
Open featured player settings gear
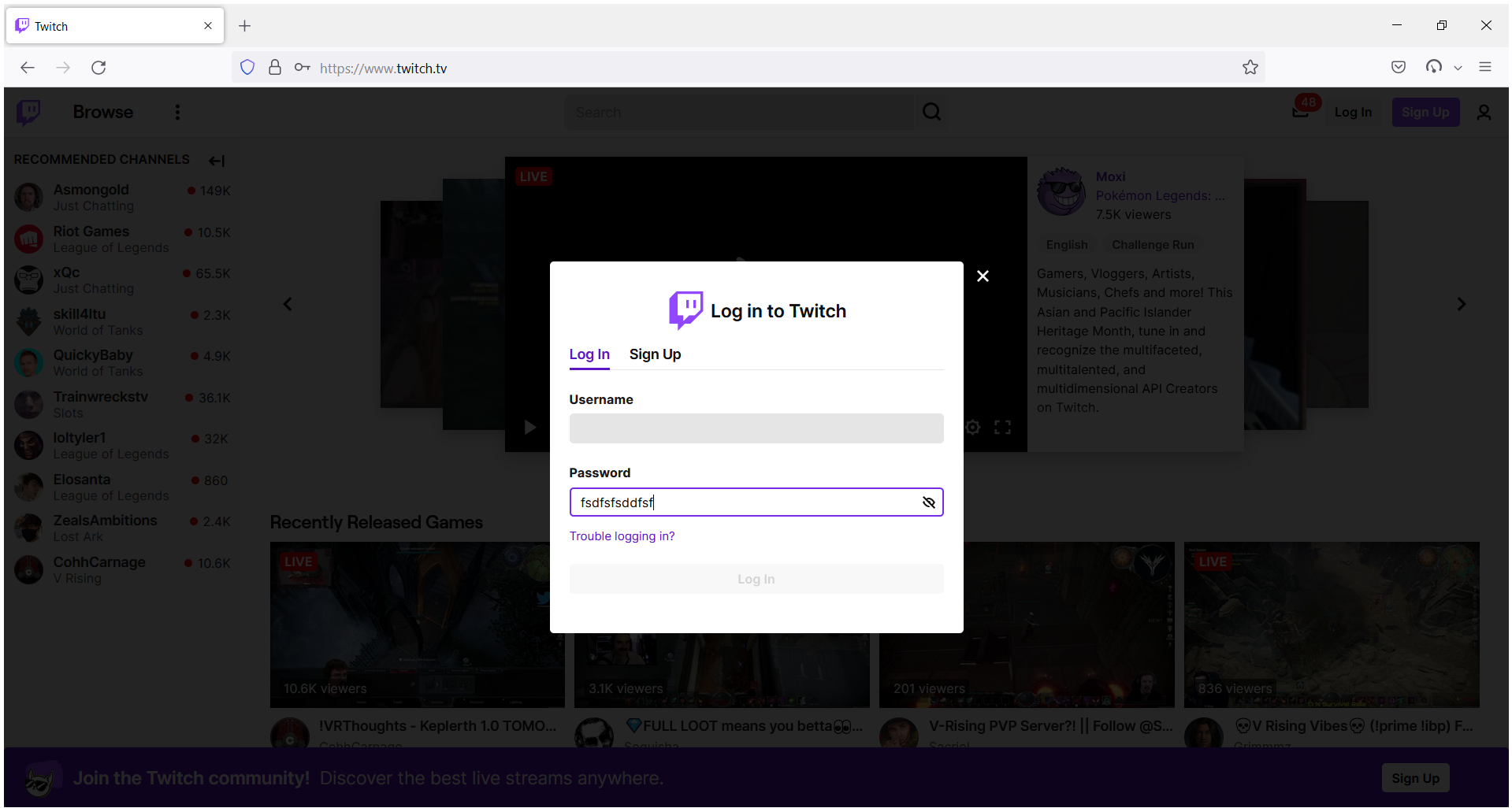[x=973, y=427]
